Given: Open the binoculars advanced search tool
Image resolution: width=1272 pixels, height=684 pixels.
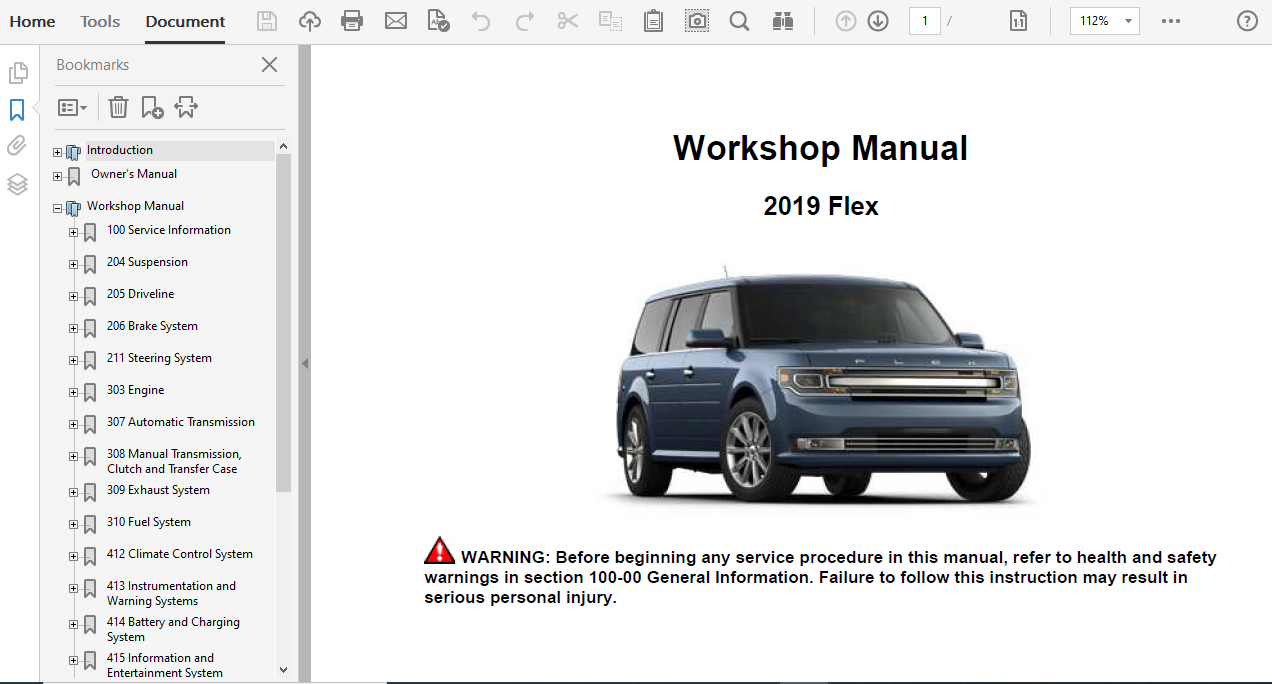Looking at the screenshot, I should pos(782,21).
